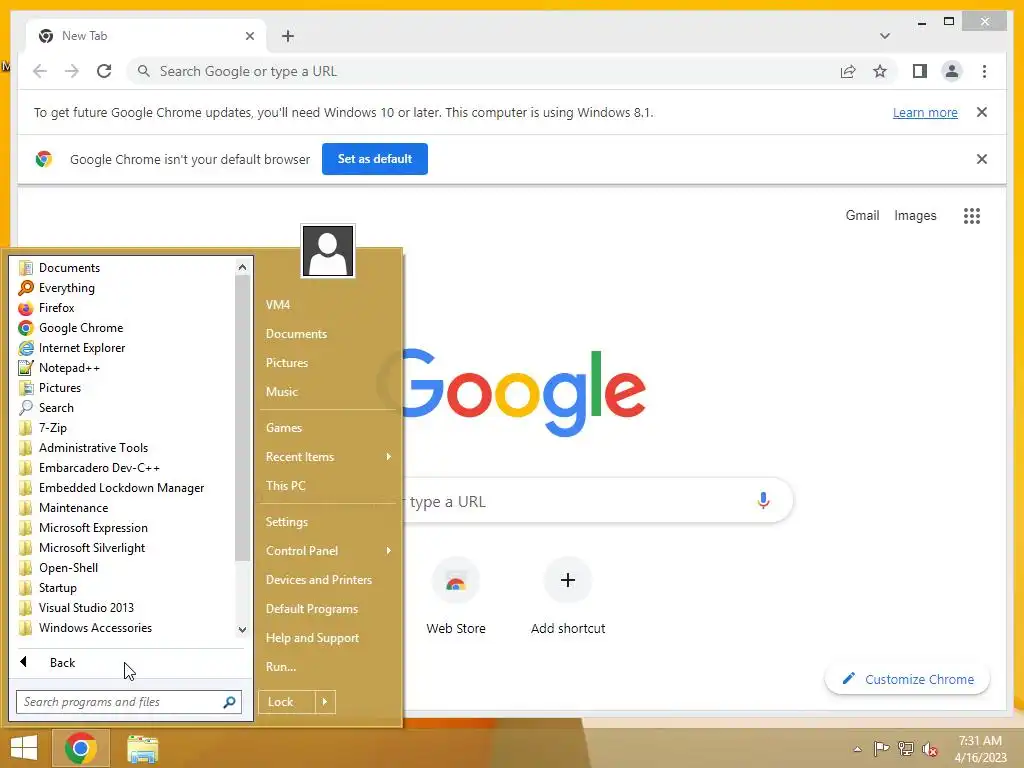Open File Explorer from the taskbar

pos(142,748)
